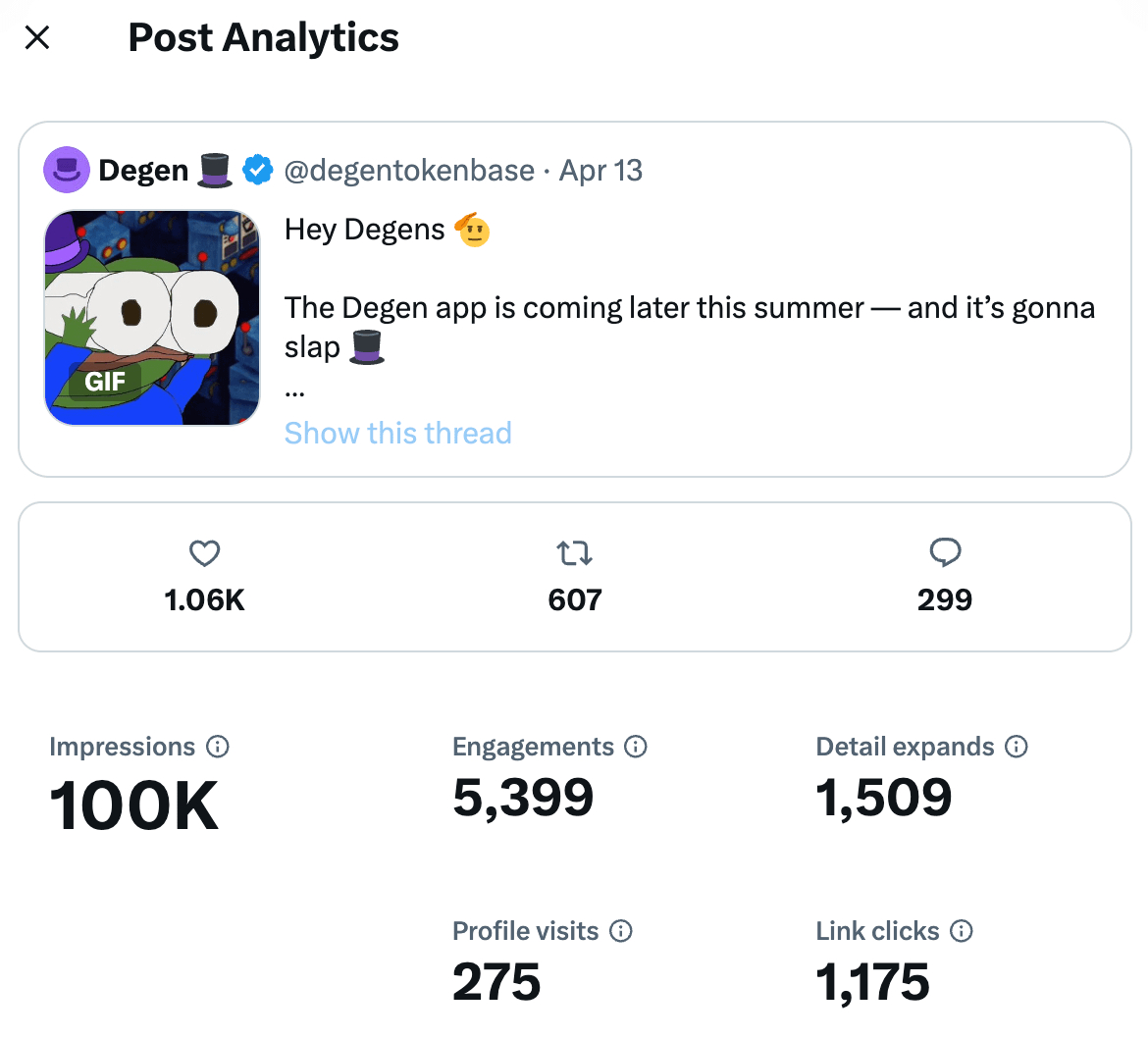
Task: Open the @degentokenbase handle
Action: point(409,171)
